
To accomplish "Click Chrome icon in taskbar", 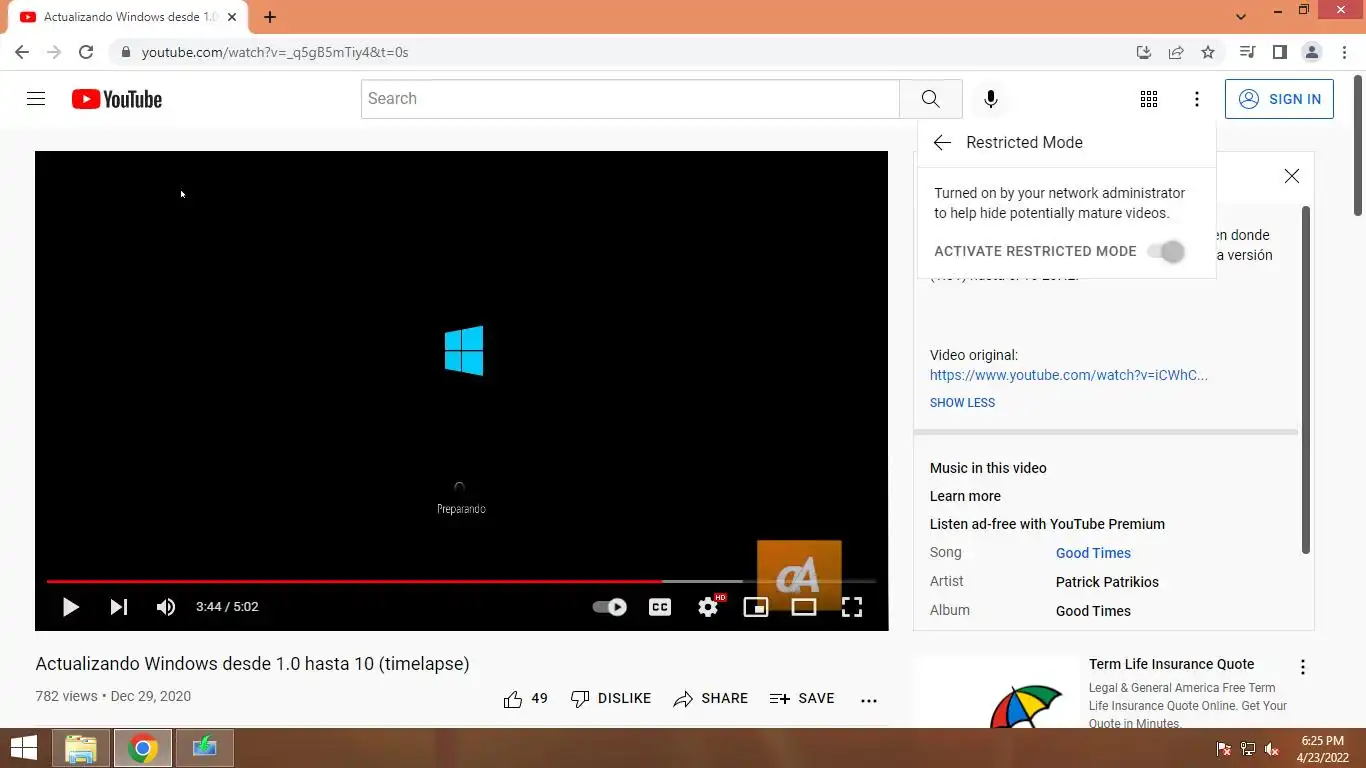I will click(143, 748).
